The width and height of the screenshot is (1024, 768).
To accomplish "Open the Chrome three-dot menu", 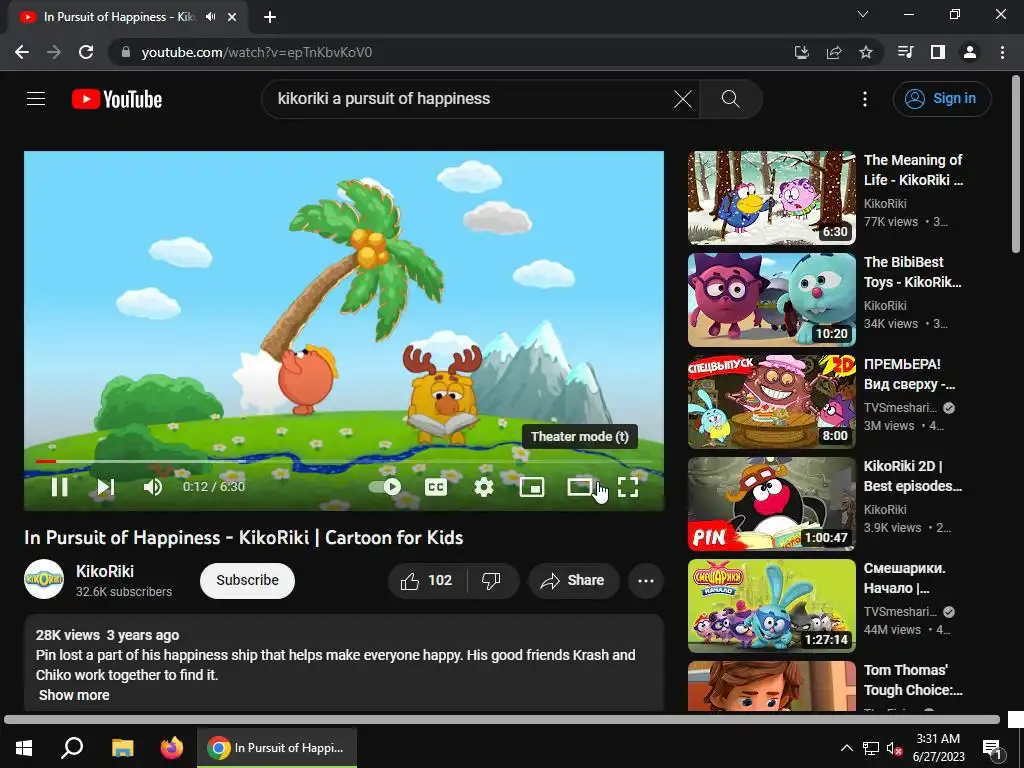I will tap(1002, 52).
